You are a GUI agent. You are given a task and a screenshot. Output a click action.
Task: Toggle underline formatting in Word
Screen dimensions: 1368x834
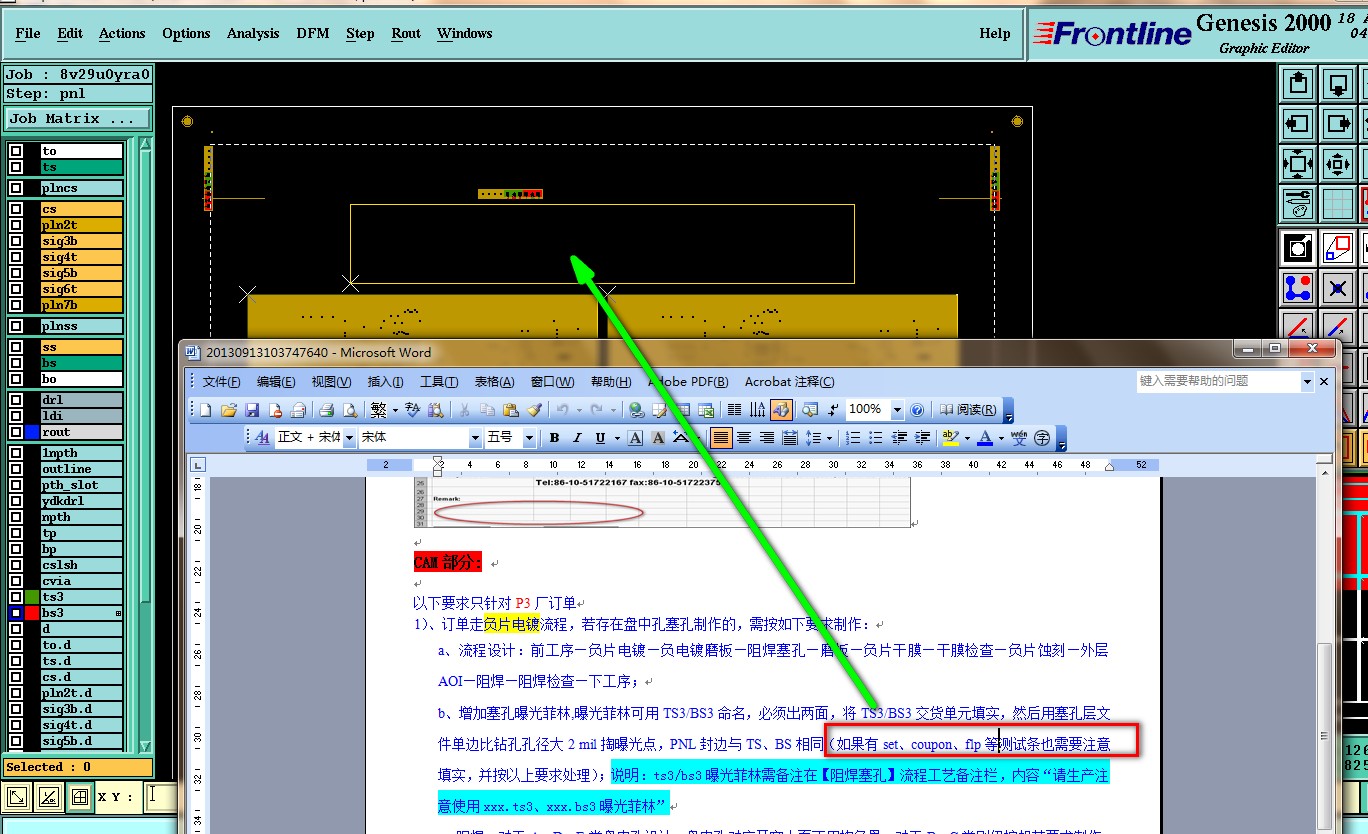[600, 438]
